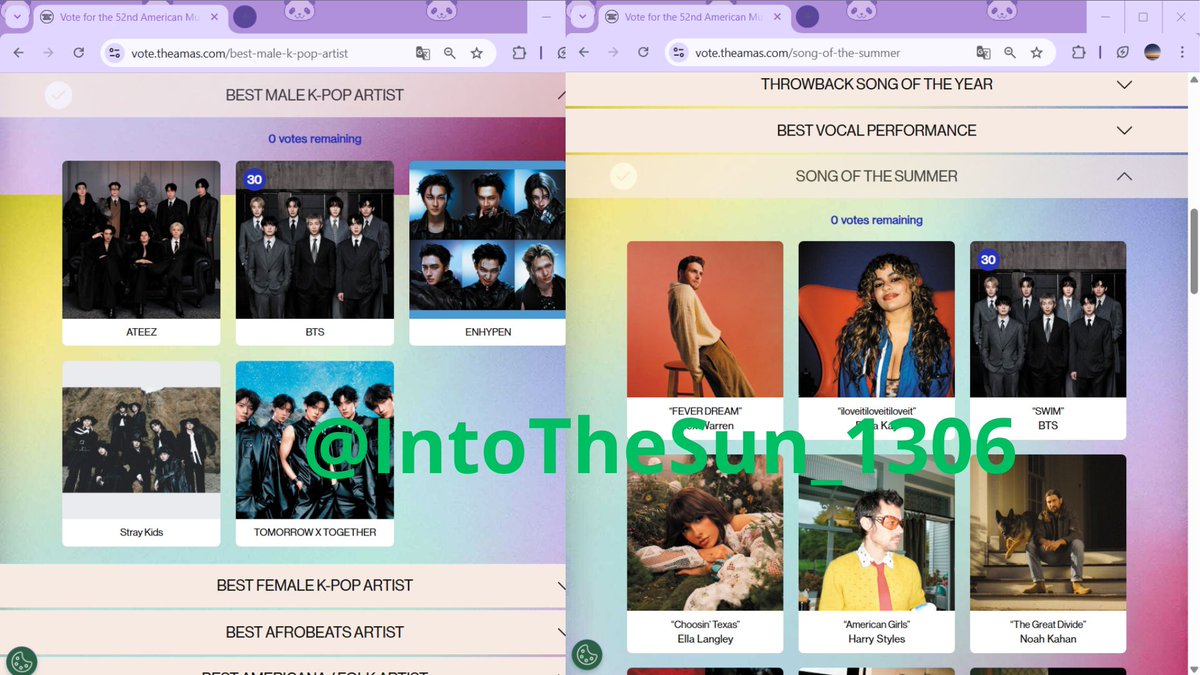The image size is (1200, 675).
Task: Vote for "The Great Divide" by Noah Kahan
Action: pyautogui.click(x=1048, y=553)
